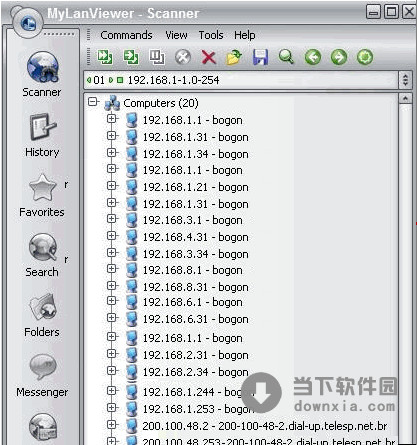Expand the 192.168.3.34 - bogon node

(112, 252)
